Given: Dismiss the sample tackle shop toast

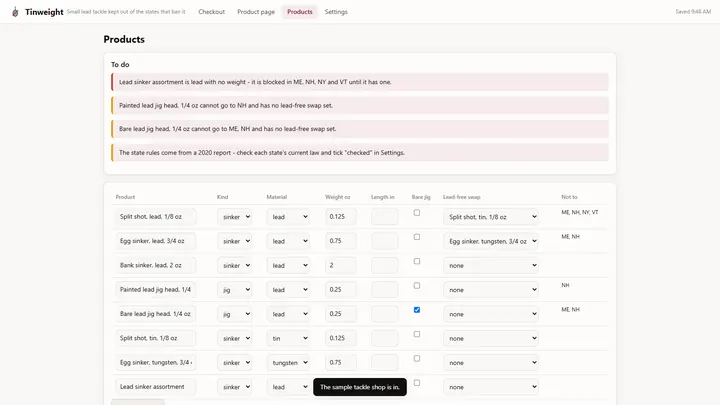Looking at the screenshot, I should [360, 387].
